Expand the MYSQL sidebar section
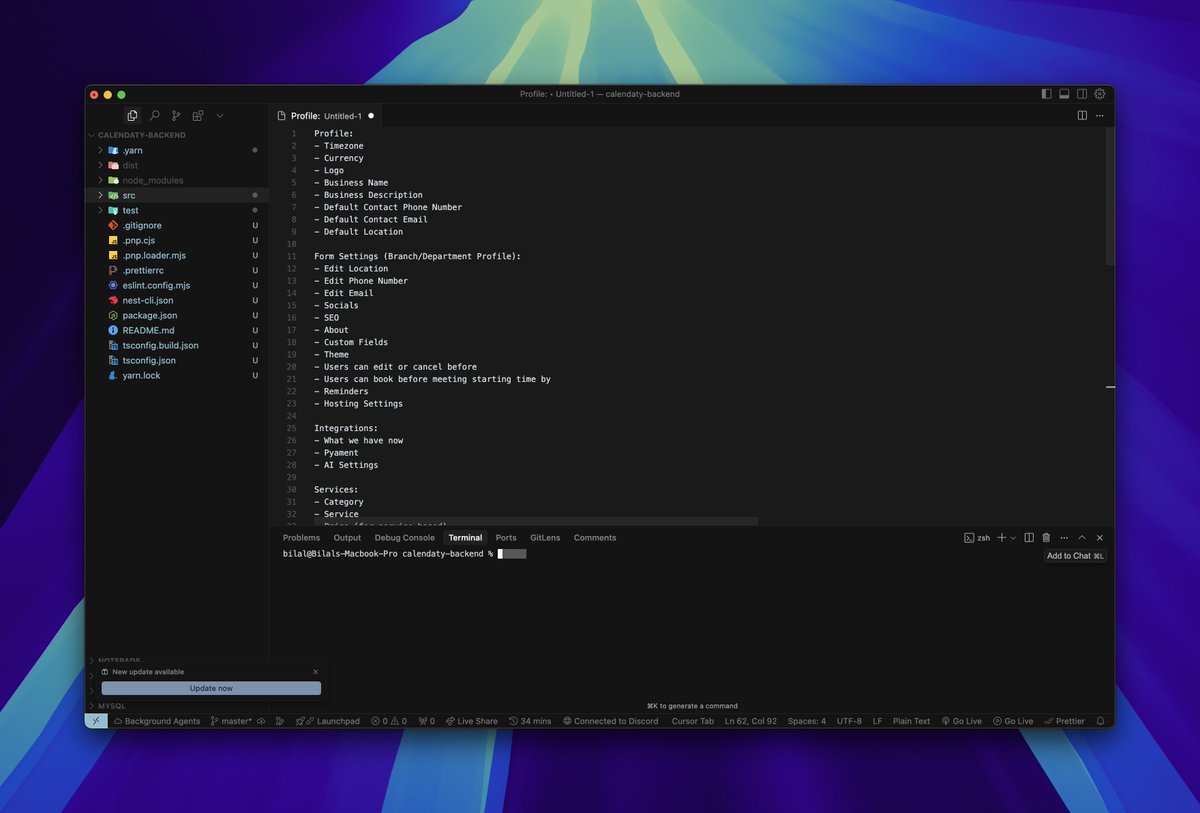 (x=111, y=706)
